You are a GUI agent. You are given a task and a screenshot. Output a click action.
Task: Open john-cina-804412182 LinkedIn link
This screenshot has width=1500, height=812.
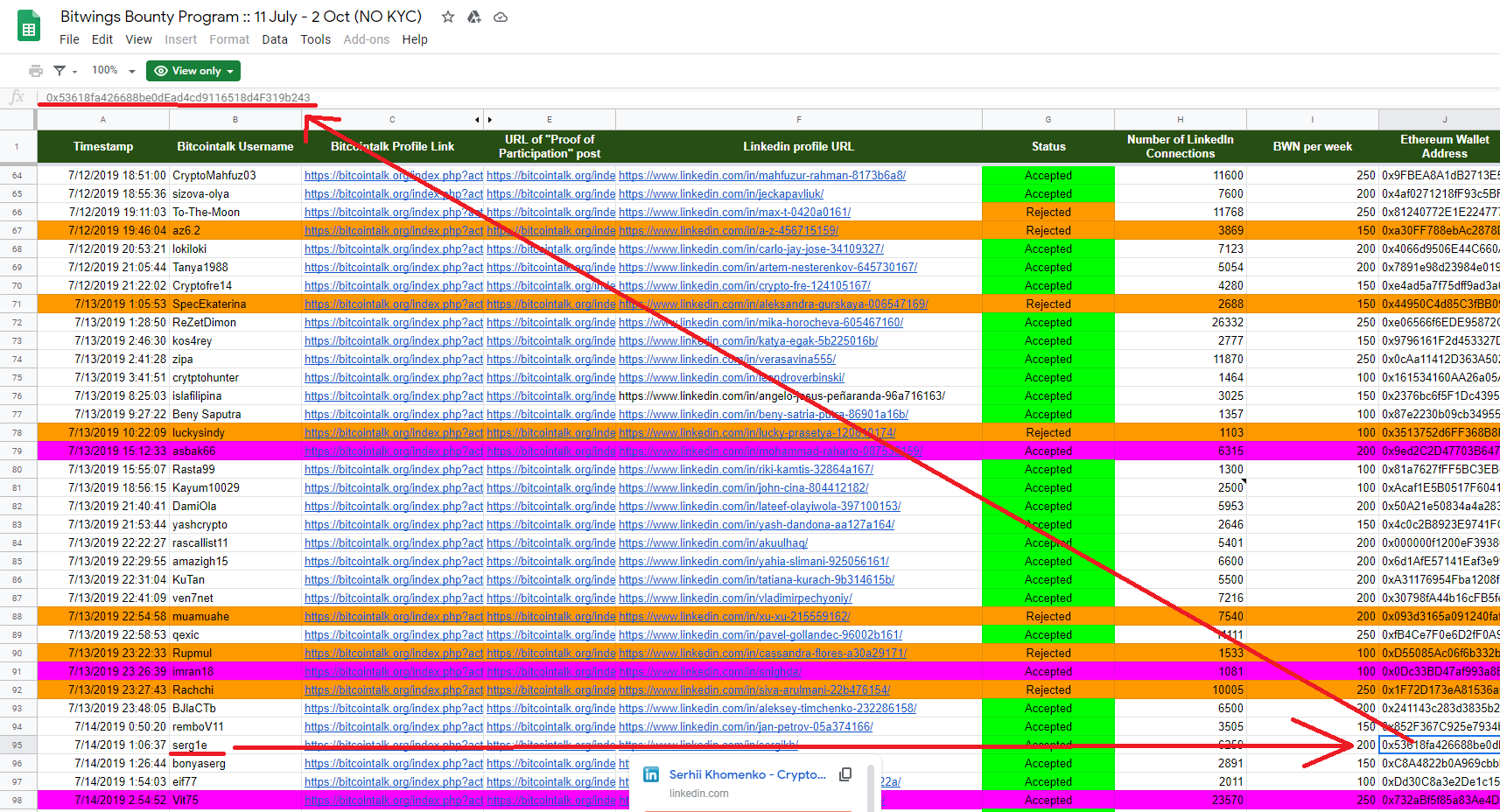click(743, 487)
